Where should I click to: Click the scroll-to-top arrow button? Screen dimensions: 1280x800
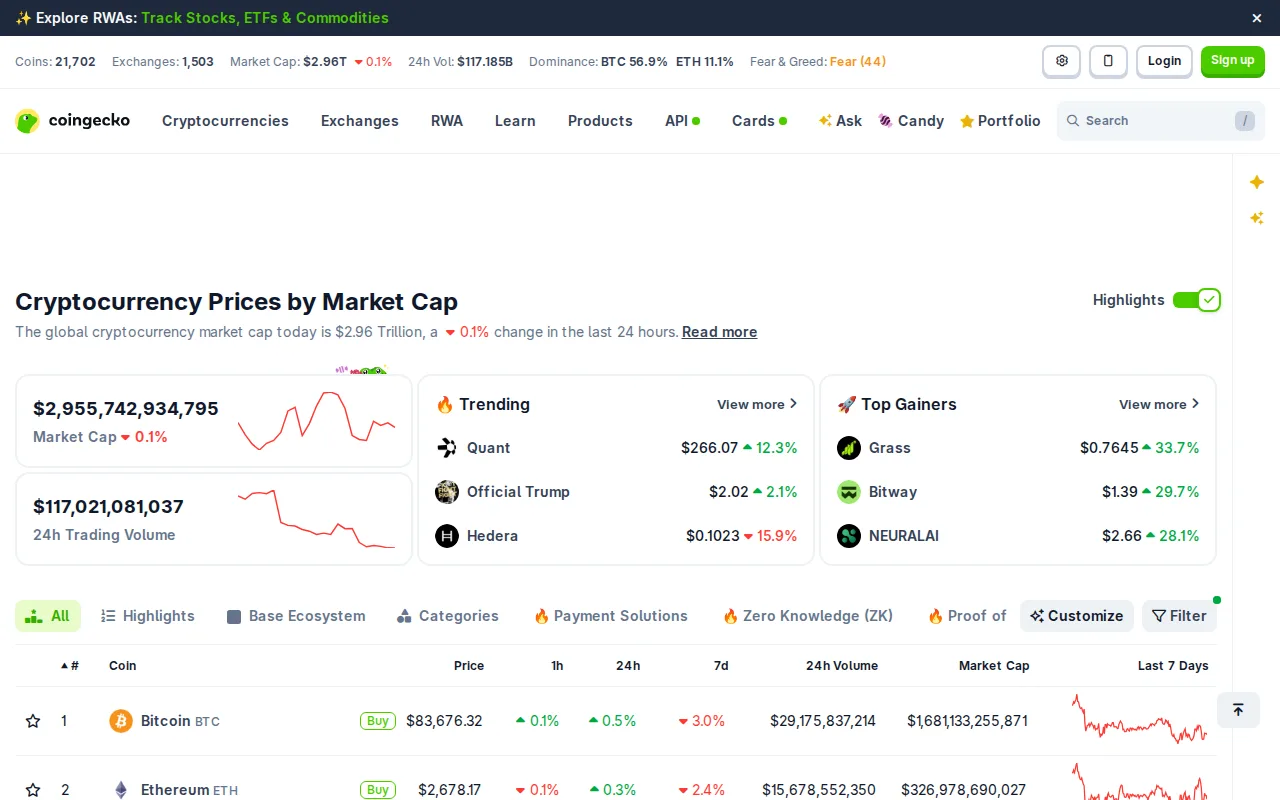(1238, 710)
